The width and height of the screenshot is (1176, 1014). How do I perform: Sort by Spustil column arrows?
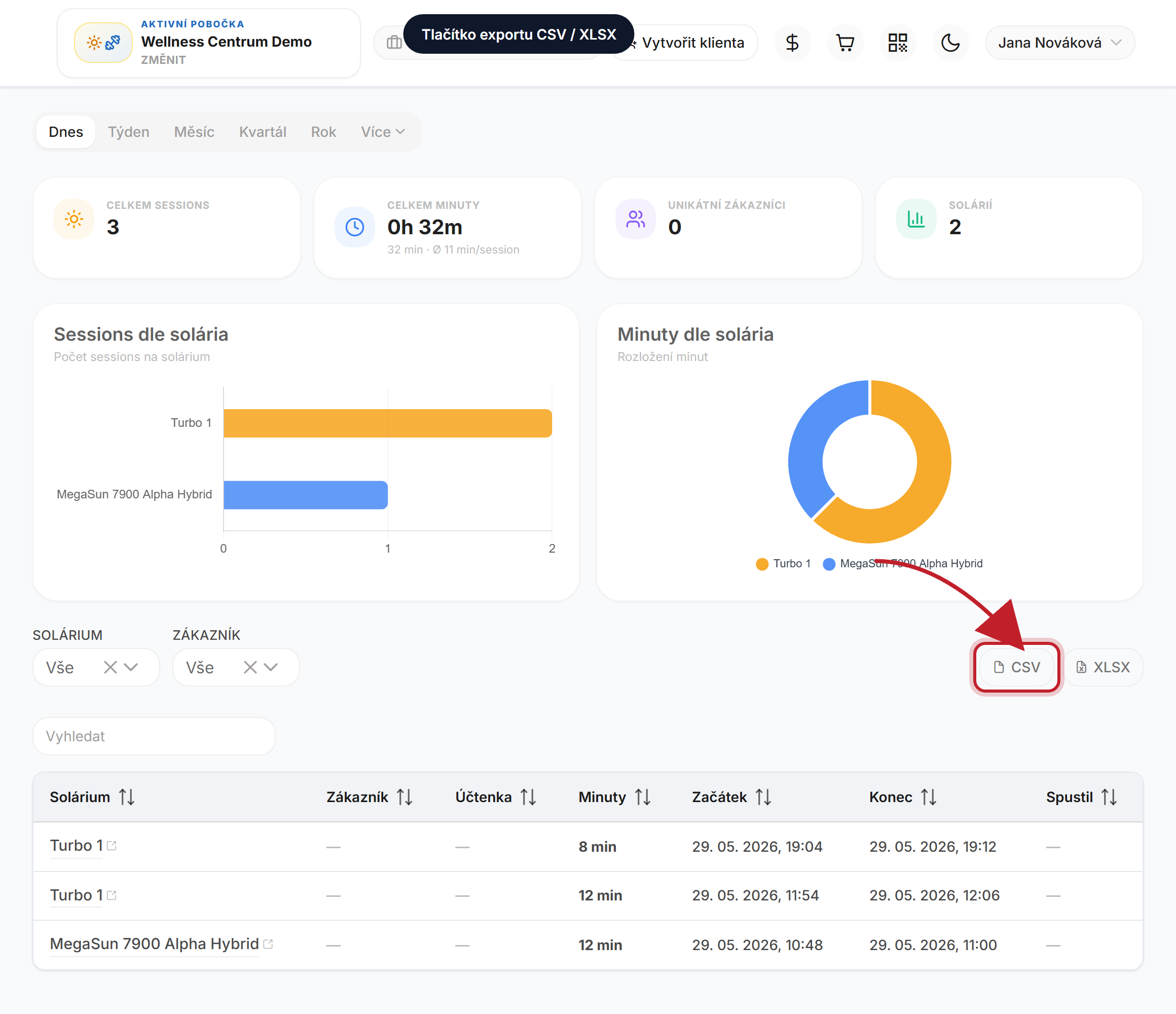coord(1109,797)
